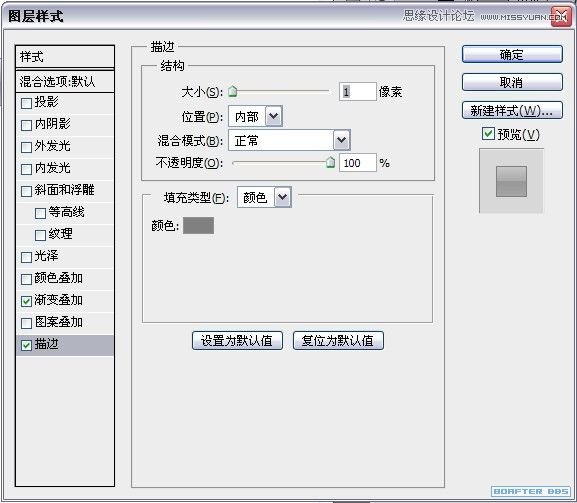Click the 不透明度 opacity slider handle
Image resolution: width=577 pixels, height=503 pixels.
click(x=330, y=162)
